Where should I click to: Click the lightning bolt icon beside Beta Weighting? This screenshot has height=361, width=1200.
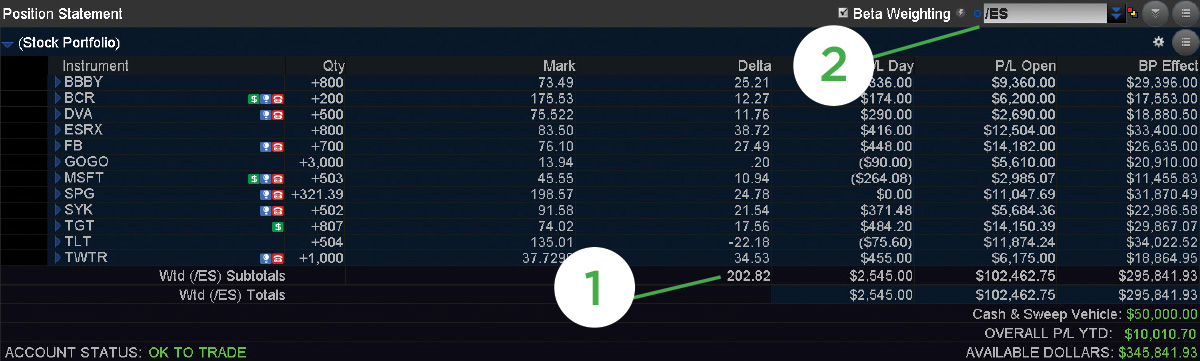coord(962,13)
